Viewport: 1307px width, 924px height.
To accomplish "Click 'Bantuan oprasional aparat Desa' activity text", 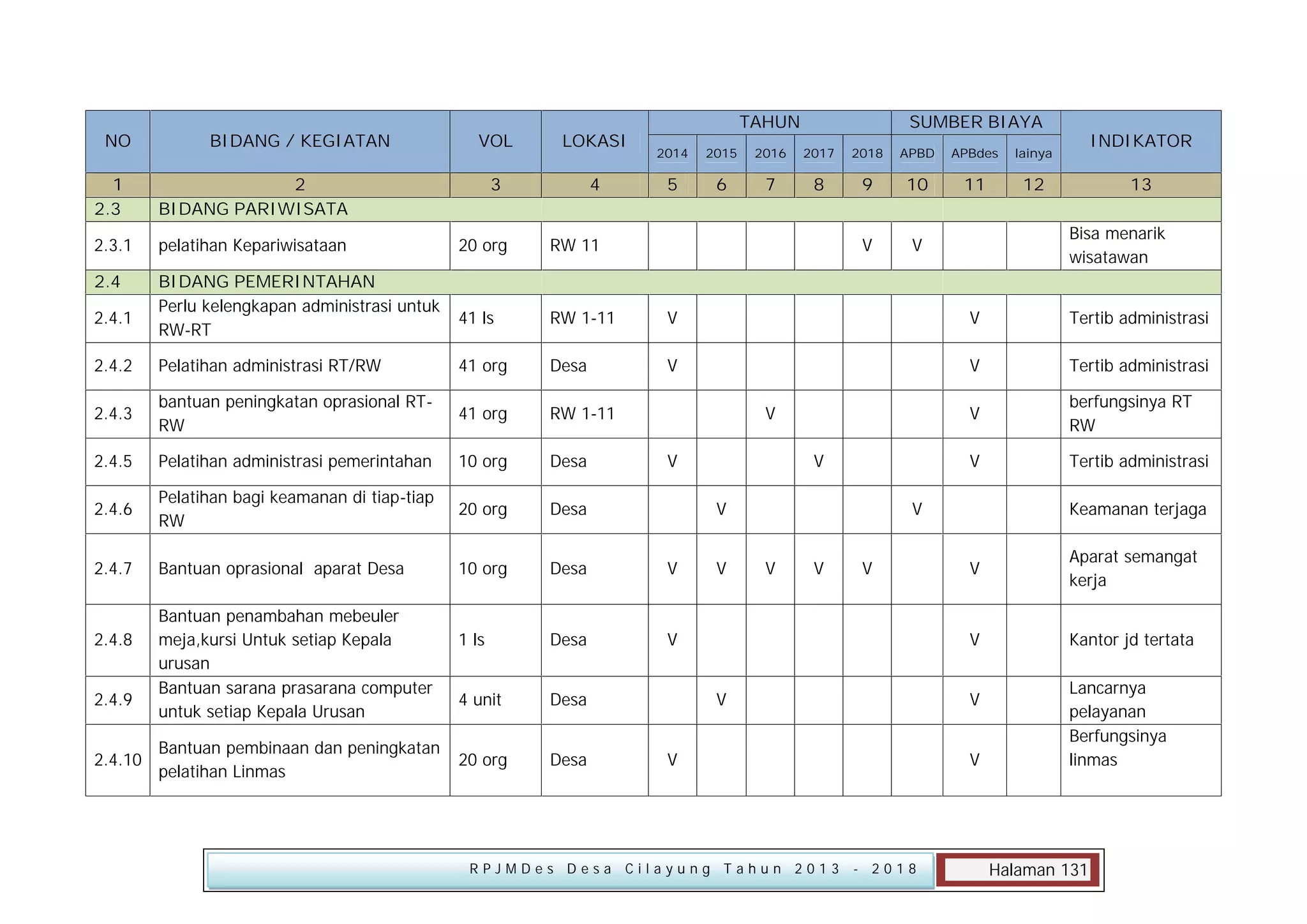I will tap(281, 569).
